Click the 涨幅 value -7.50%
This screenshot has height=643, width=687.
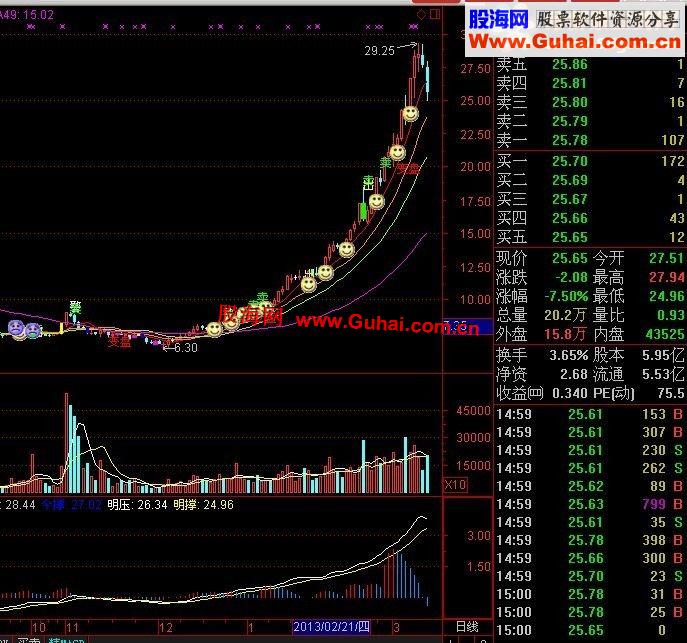[566, 296]
